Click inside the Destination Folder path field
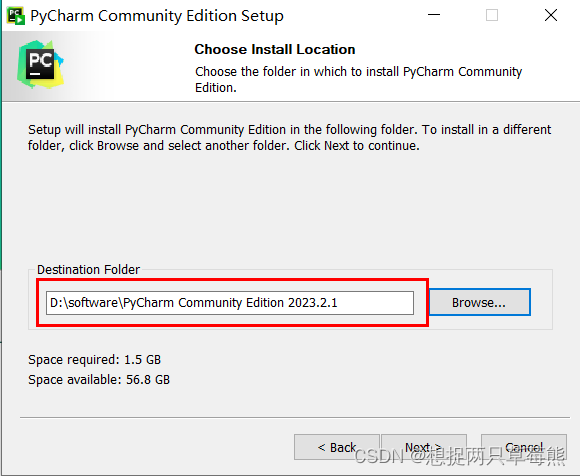Viewport: 580px width, 476px height. (x=230, y=303)
